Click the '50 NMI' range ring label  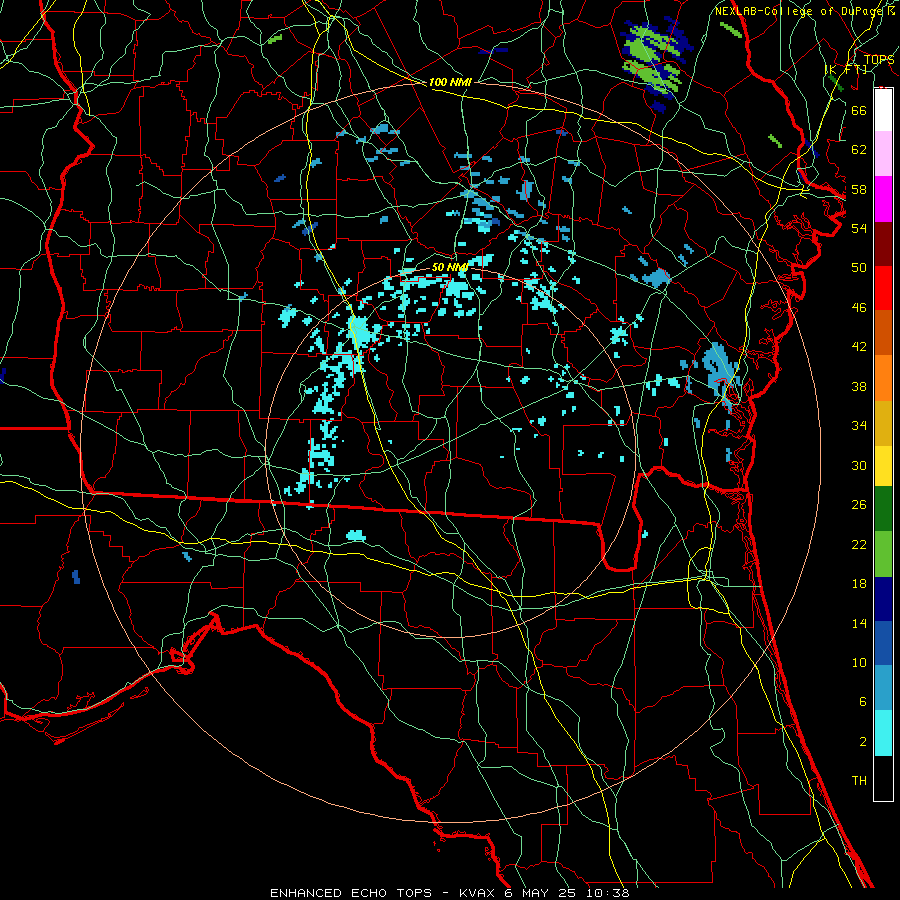coord(450,267)
